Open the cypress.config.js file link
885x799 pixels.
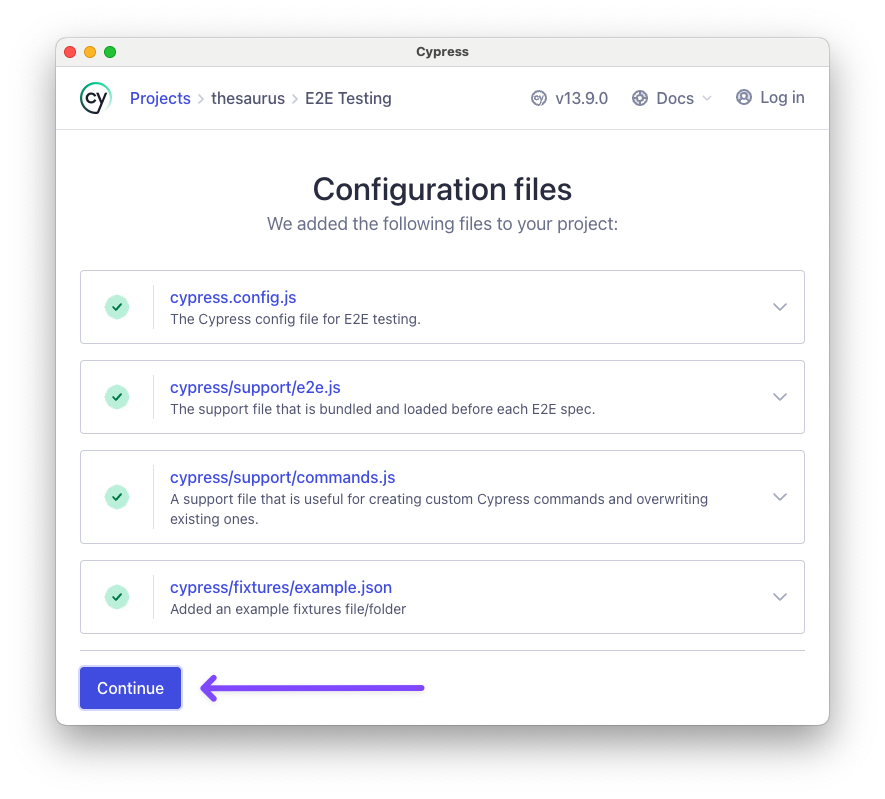click(x=233, y=297)
